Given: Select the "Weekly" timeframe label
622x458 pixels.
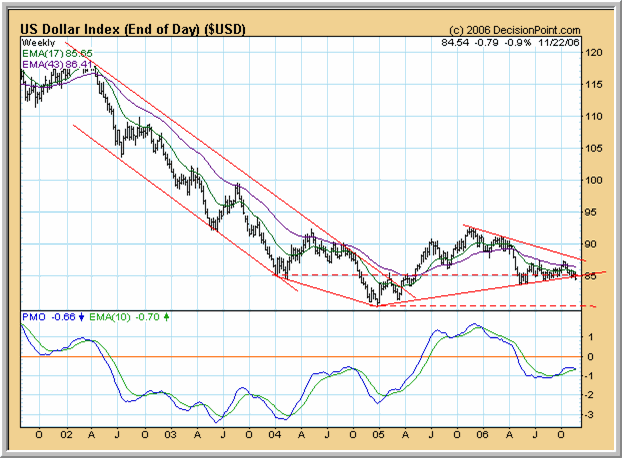Looking at the screenshot, I should coord(38,43).
